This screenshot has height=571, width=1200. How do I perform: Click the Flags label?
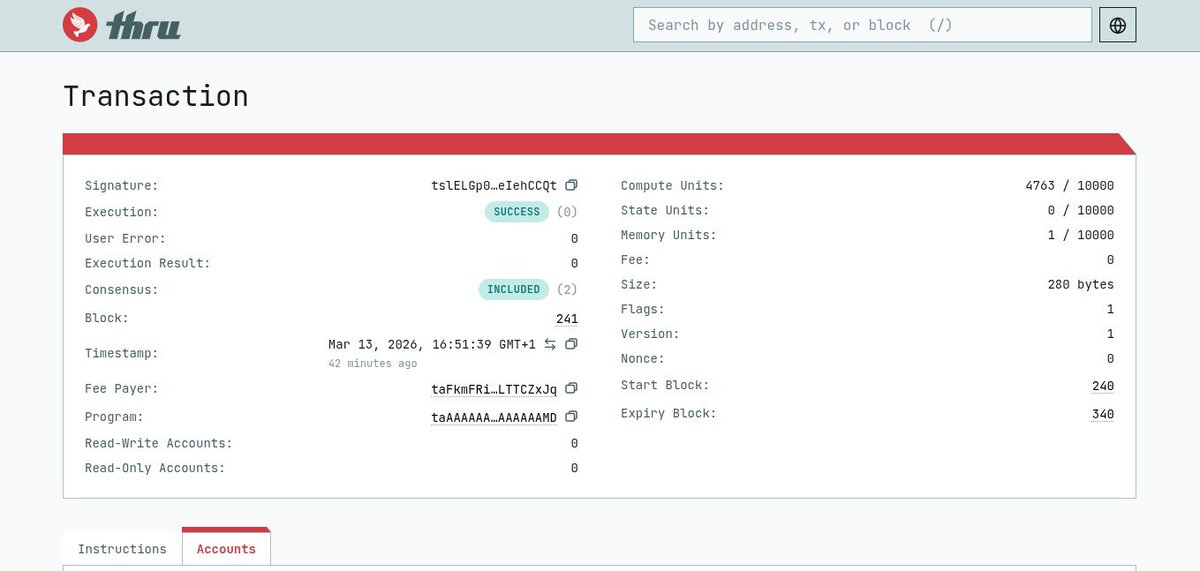[642, 310]
